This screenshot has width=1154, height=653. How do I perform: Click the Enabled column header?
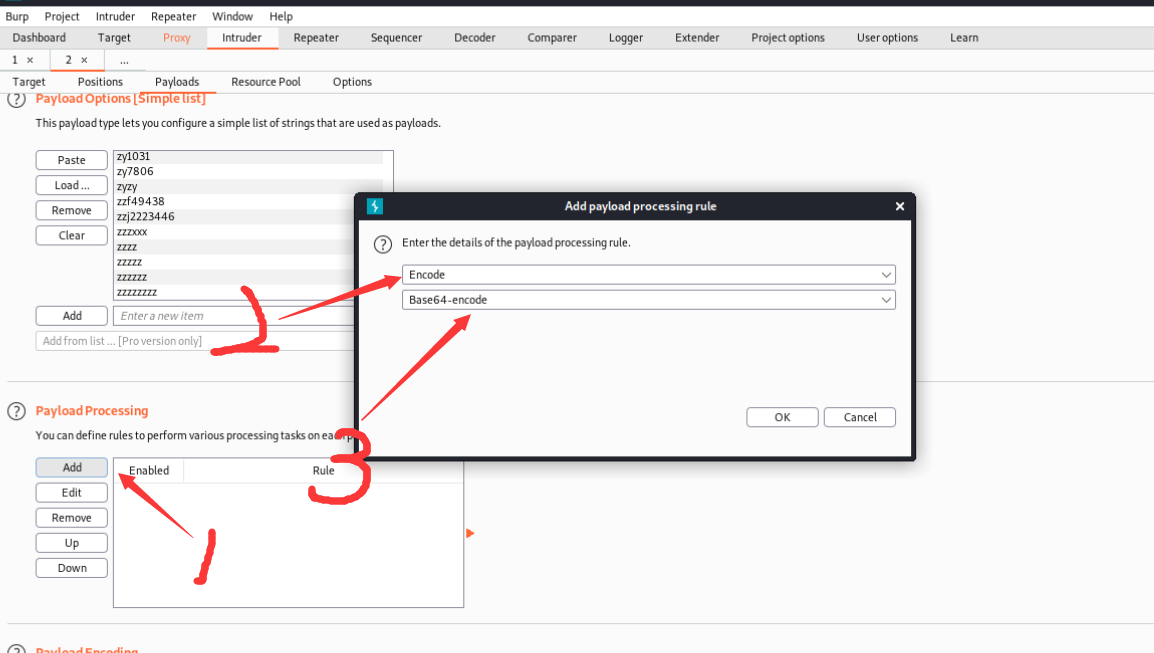coord(149,470)
